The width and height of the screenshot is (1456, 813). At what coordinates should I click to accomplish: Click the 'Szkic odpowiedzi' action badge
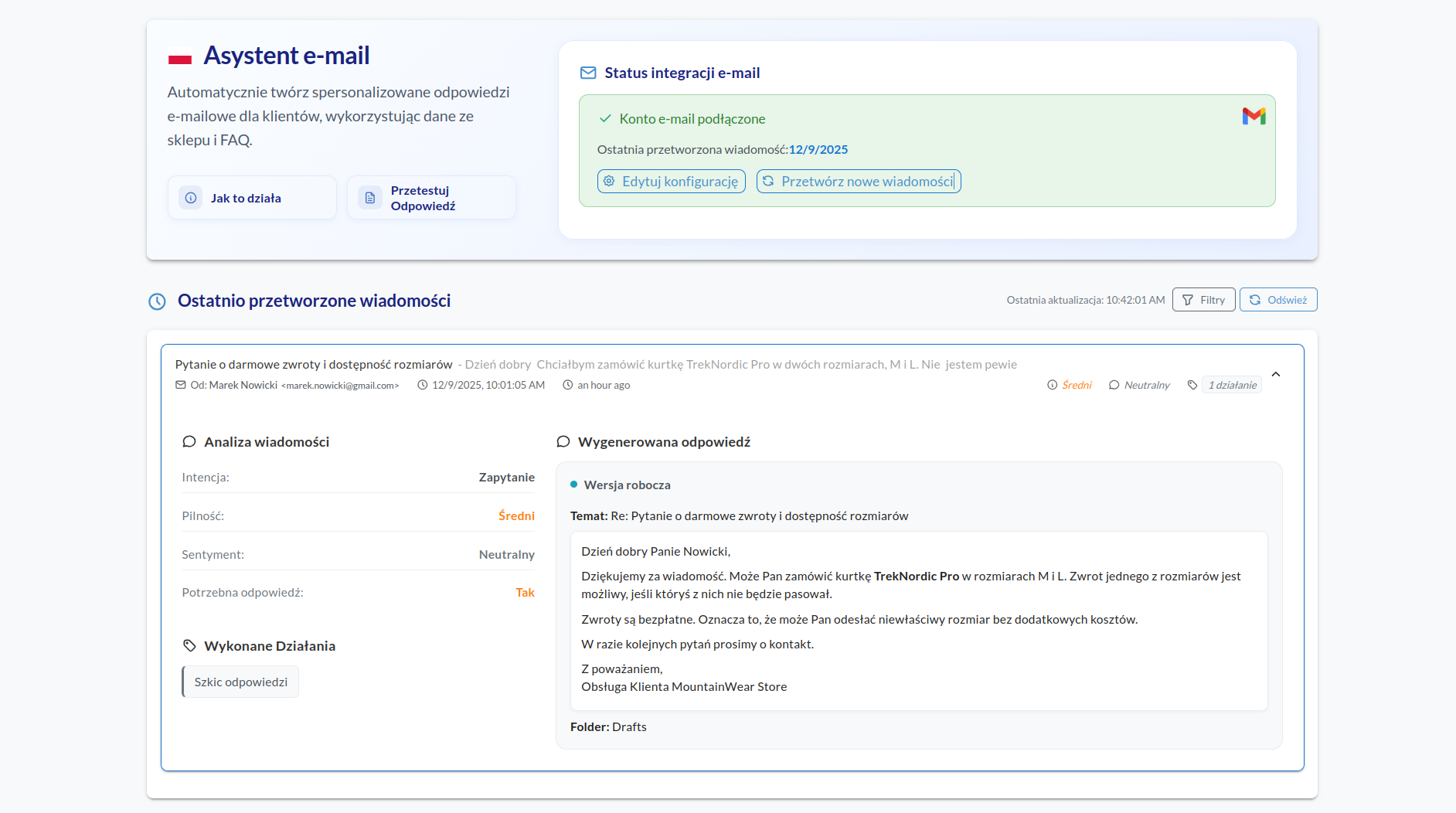point(240,681)
